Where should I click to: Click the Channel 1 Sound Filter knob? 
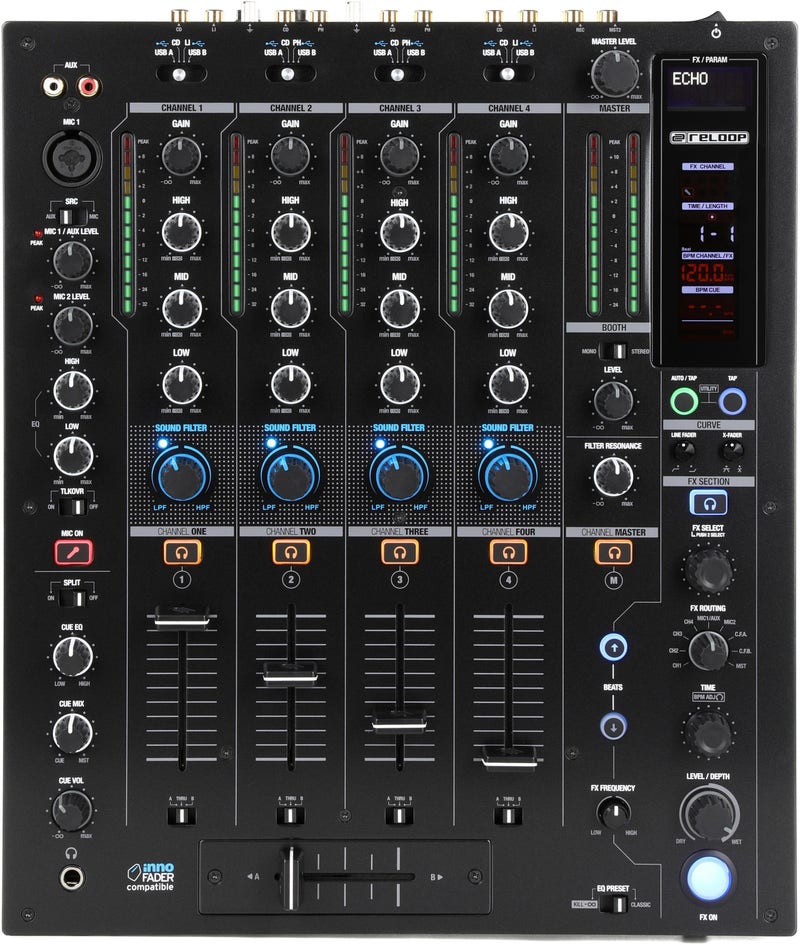pyautogui.click(x=181, y=475)
